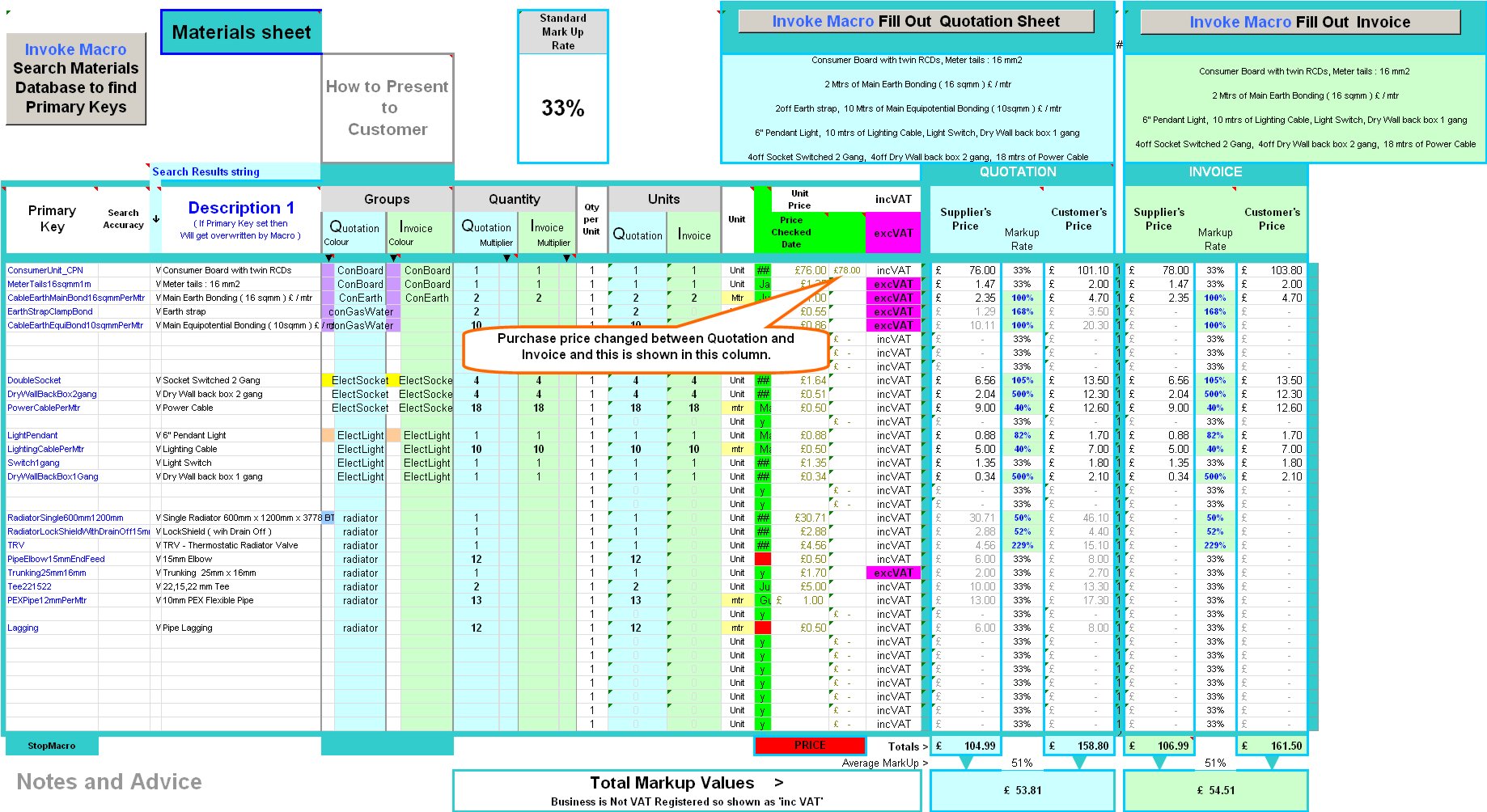This screenshot has width=1487, height=812.
Task: Select the £78.00 changed purchase price cell
Action: click(847, 270)
